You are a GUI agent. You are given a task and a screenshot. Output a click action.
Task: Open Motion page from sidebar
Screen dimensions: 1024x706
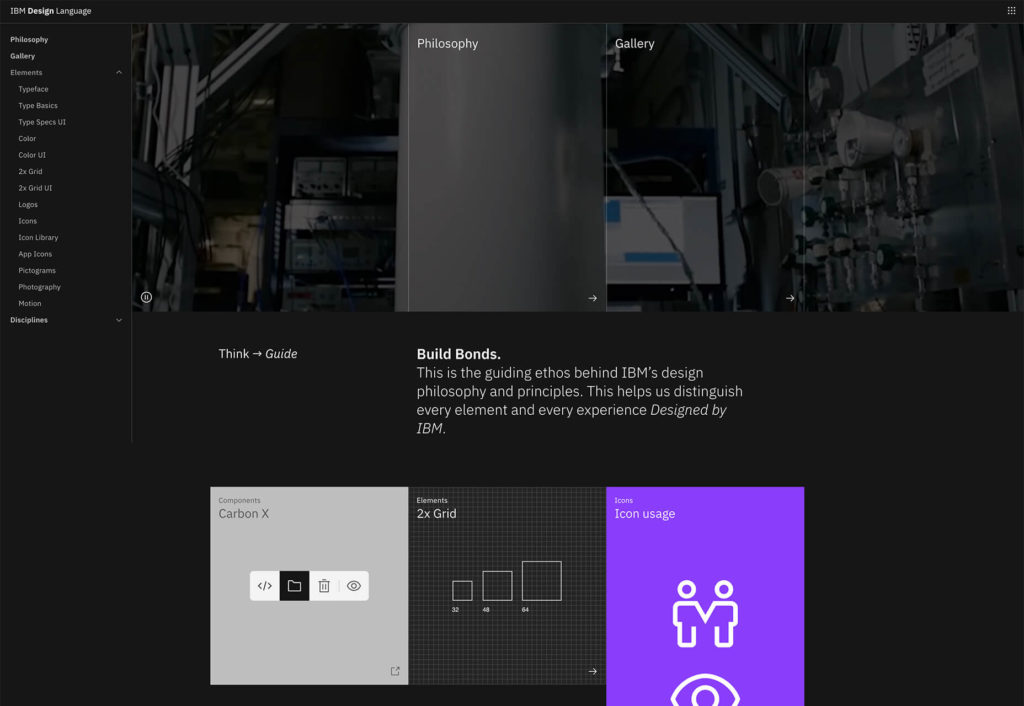[30, 304]
